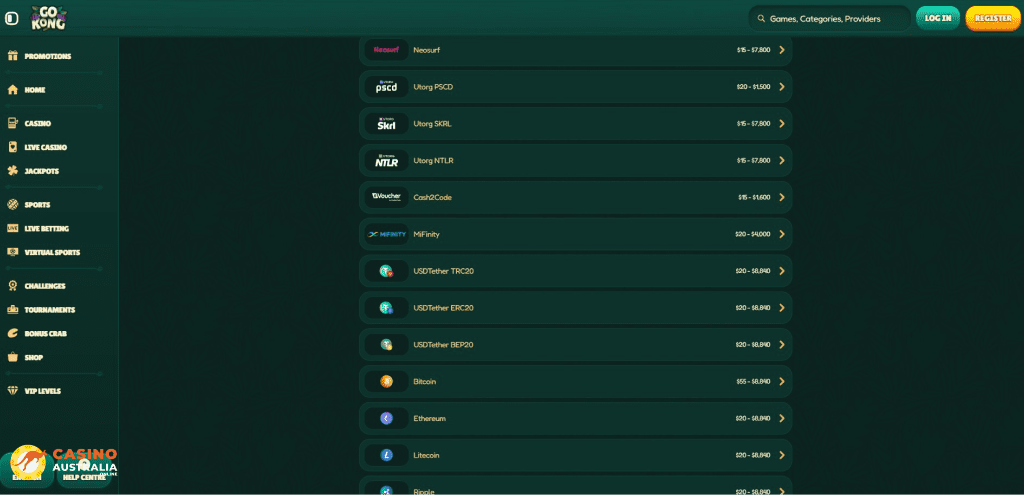Expand the Utorg PSCD row chevron
The width and height of the screenshot is (1024, 495).
click(x=782, y=87)
